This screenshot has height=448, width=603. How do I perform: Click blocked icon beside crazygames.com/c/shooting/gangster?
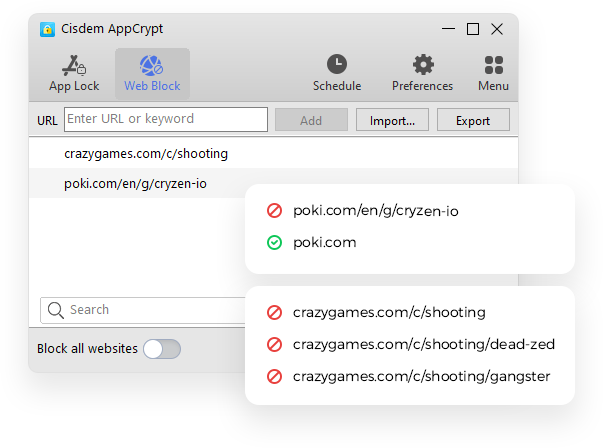(275, 376)
